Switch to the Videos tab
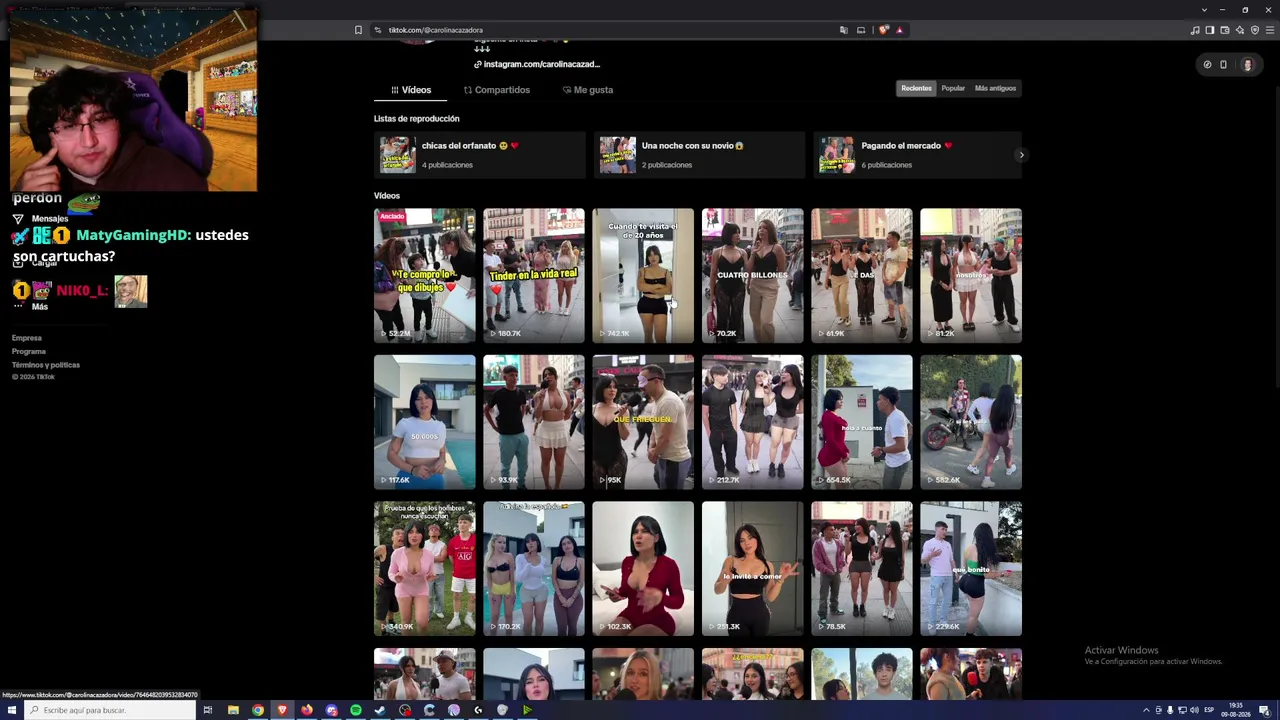The image size is (1280, 720). tap(411, 90)
